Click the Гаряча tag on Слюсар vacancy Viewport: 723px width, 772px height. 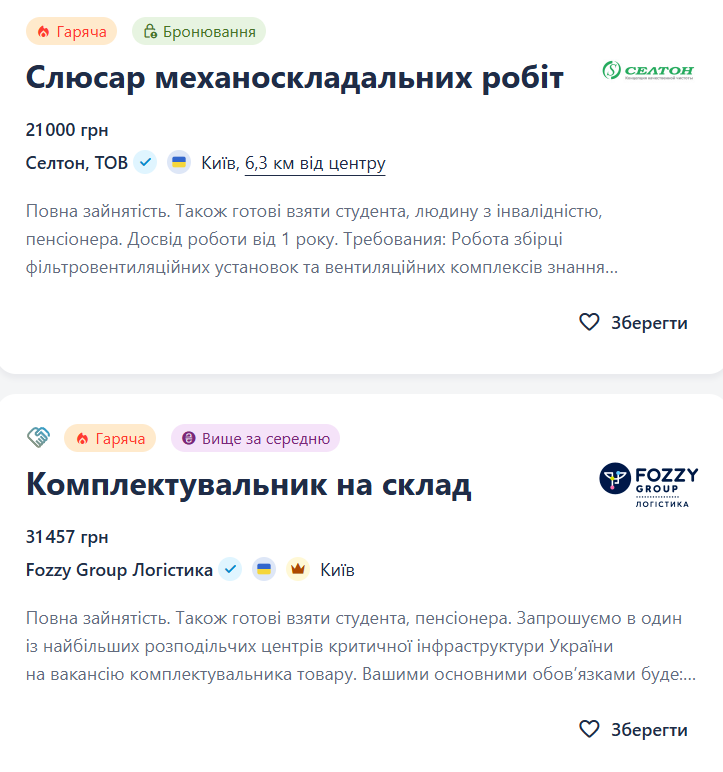point(71,31)
